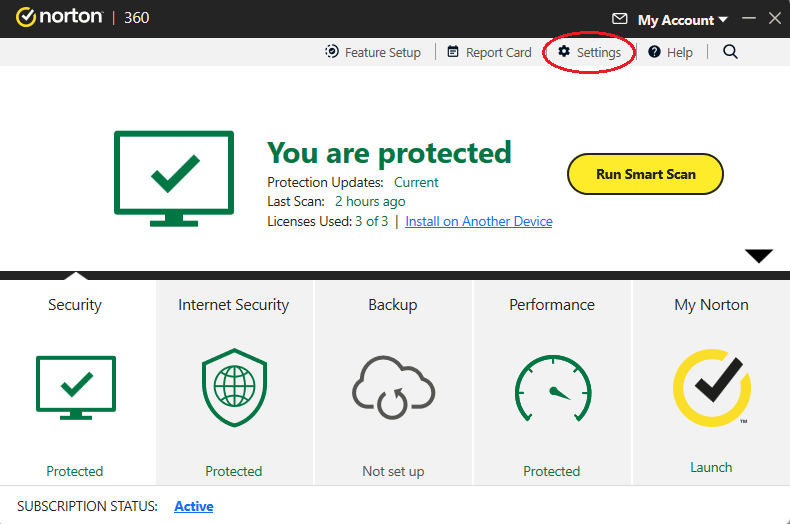Viewport: 790px width, 524px height.
Task: Click the My Norton yellow checkmark logo
Action: (x=712, y=387)
